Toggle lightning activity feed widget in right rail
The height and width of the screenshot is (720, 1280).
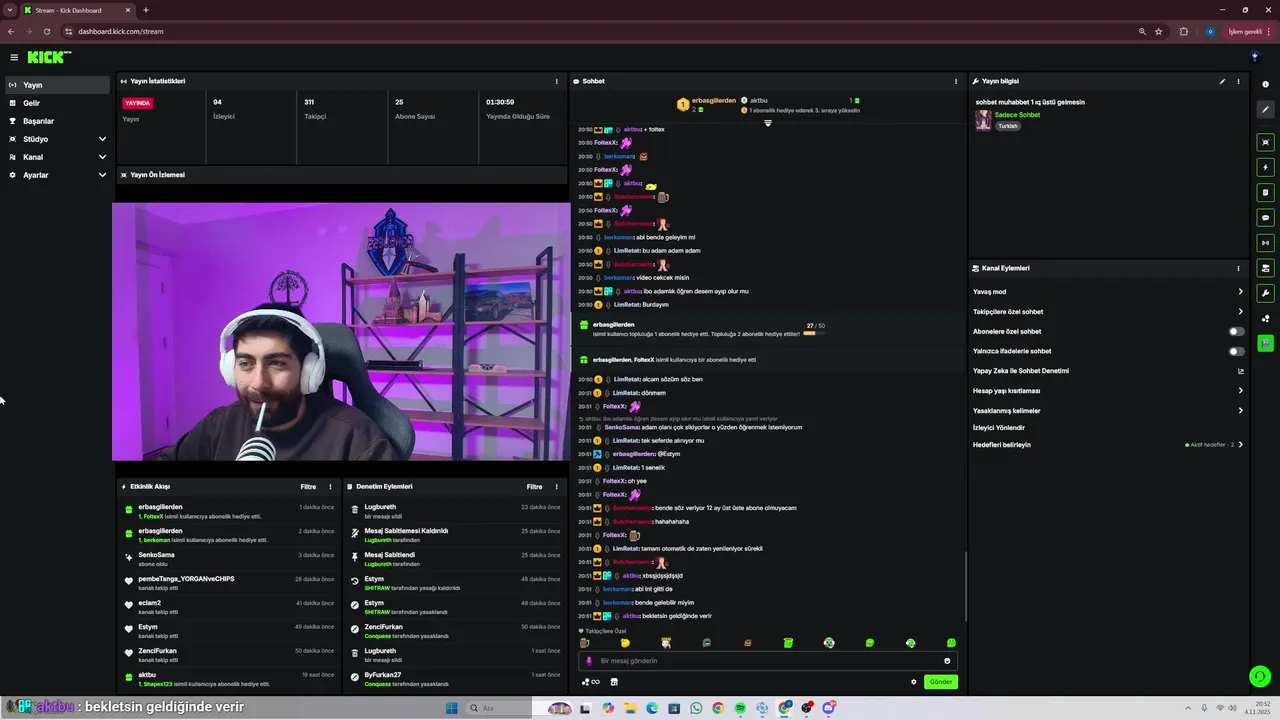pyautogui.click(x=1265, y=167)
